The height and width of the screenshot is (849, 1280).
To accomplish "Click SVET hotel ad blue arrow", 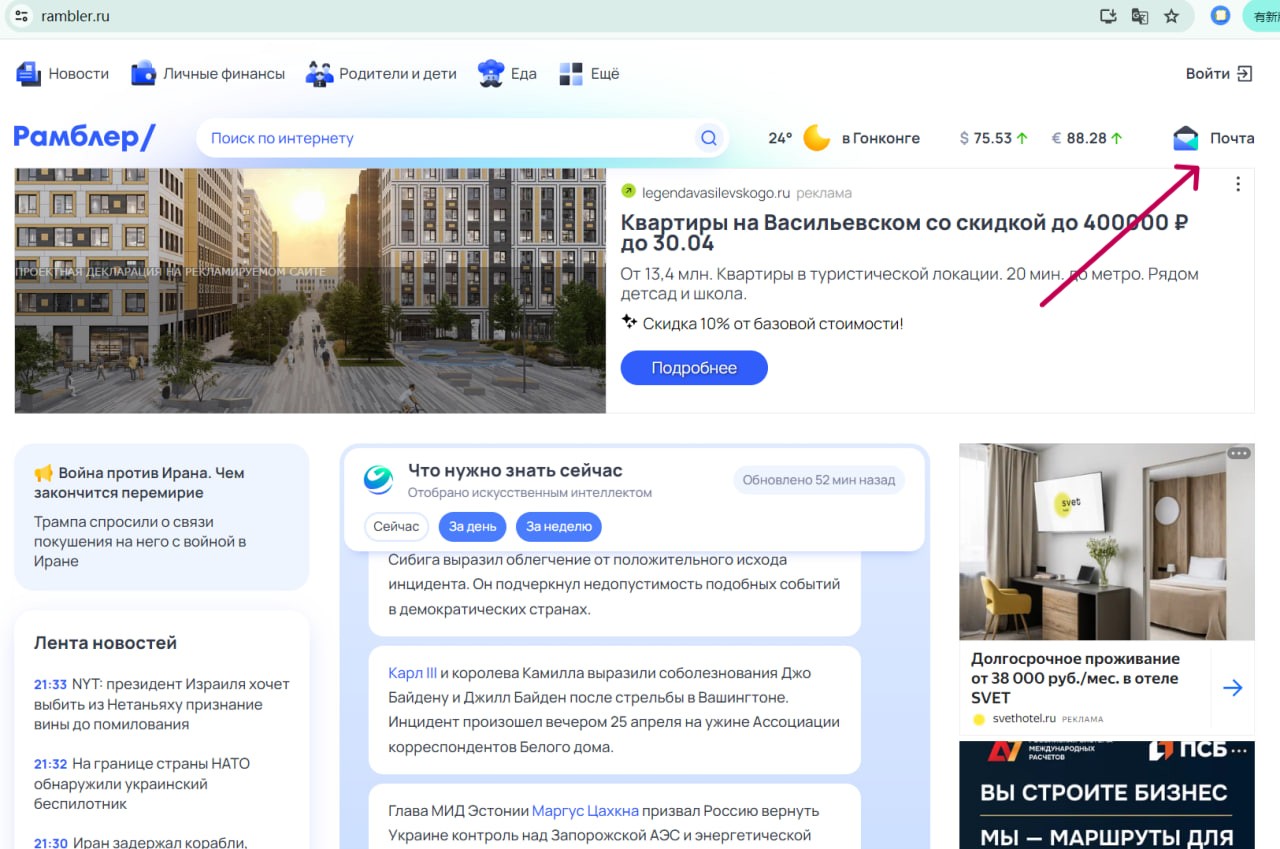I will pyautogui.click(x=1233, y=688).
